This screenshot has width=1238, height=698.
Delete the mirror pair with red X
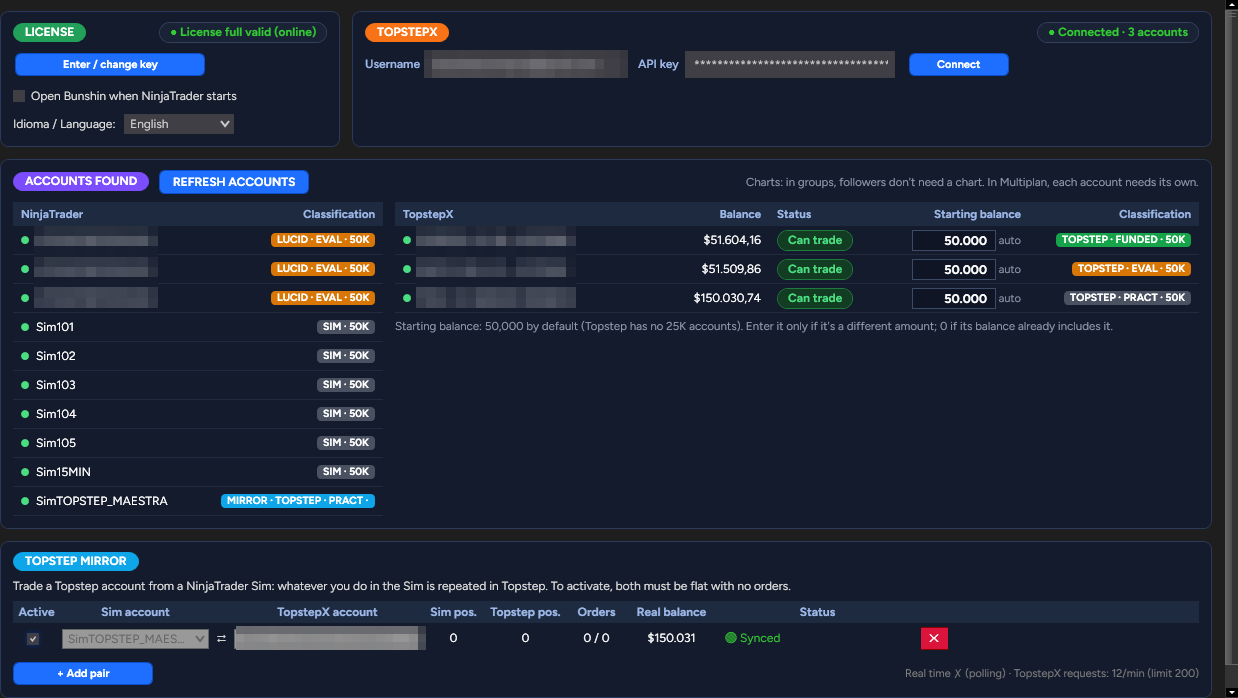click(x=934, y=638)
